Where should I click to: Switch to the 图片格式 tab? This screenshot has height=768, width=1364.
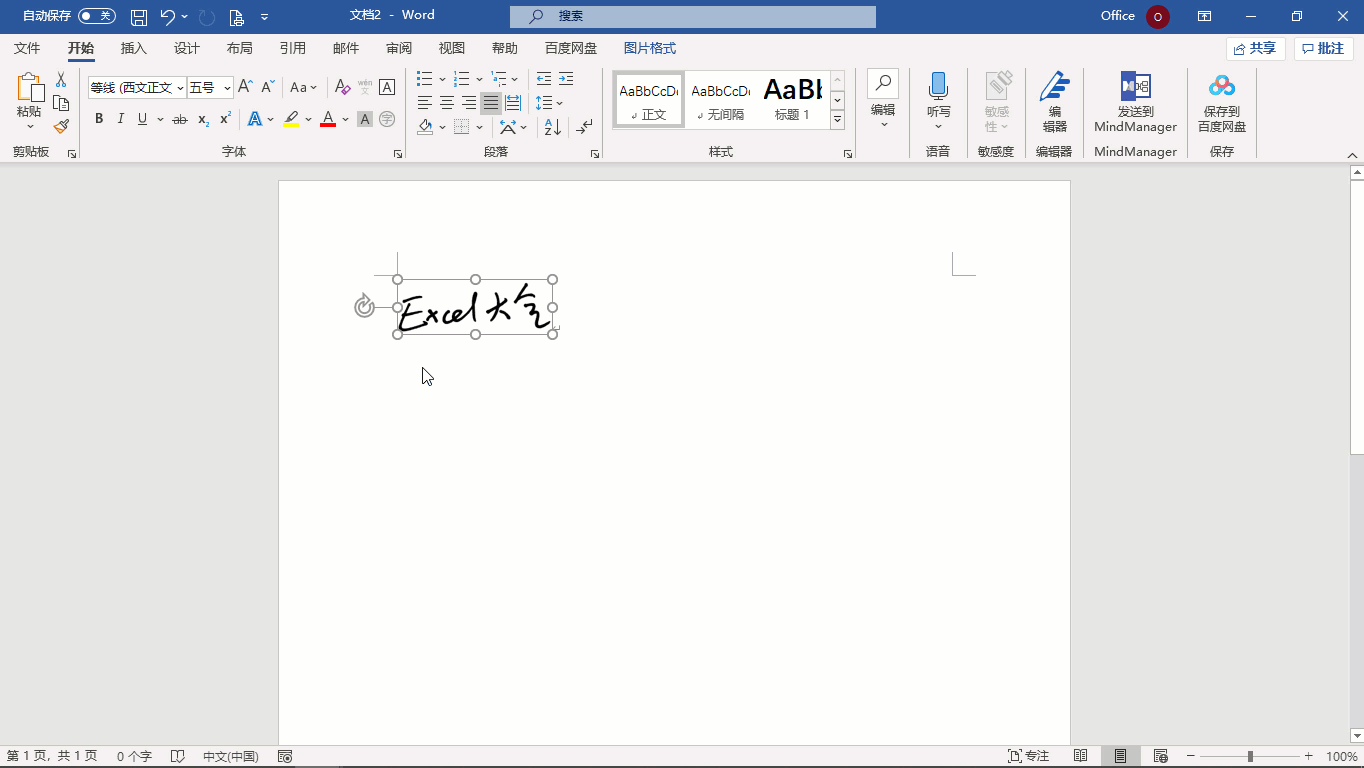(x=650, y=48)
